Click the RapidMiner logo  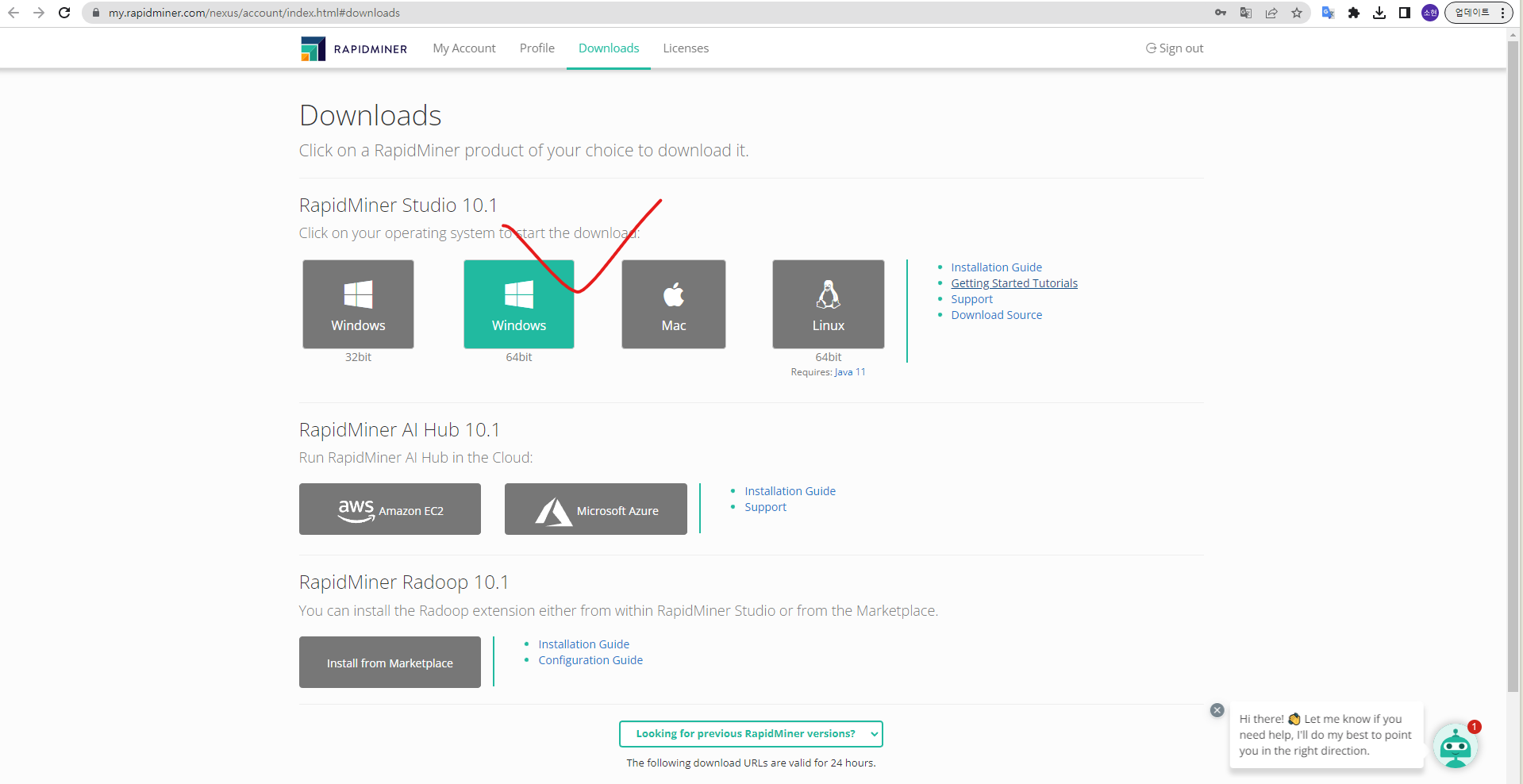(354, 48)
